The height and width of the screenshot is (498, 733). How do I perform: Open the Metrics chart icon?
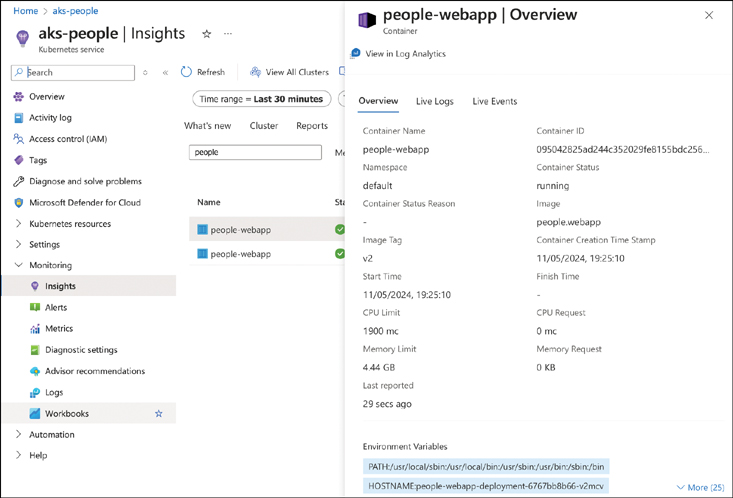pos(35,329)
